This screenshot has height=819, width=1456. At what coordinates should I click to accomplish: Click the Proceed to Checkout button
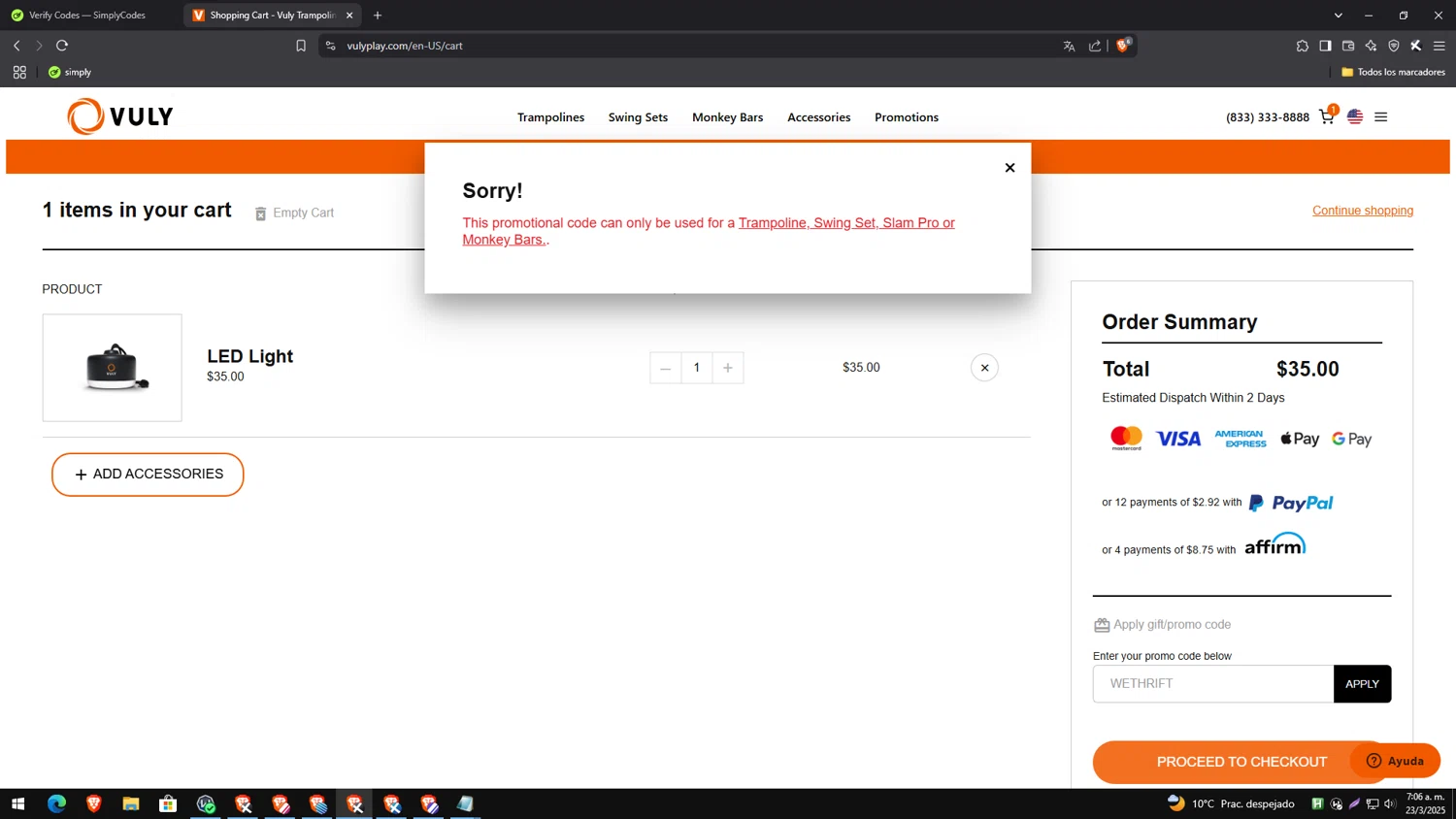tap(1241, 762)
